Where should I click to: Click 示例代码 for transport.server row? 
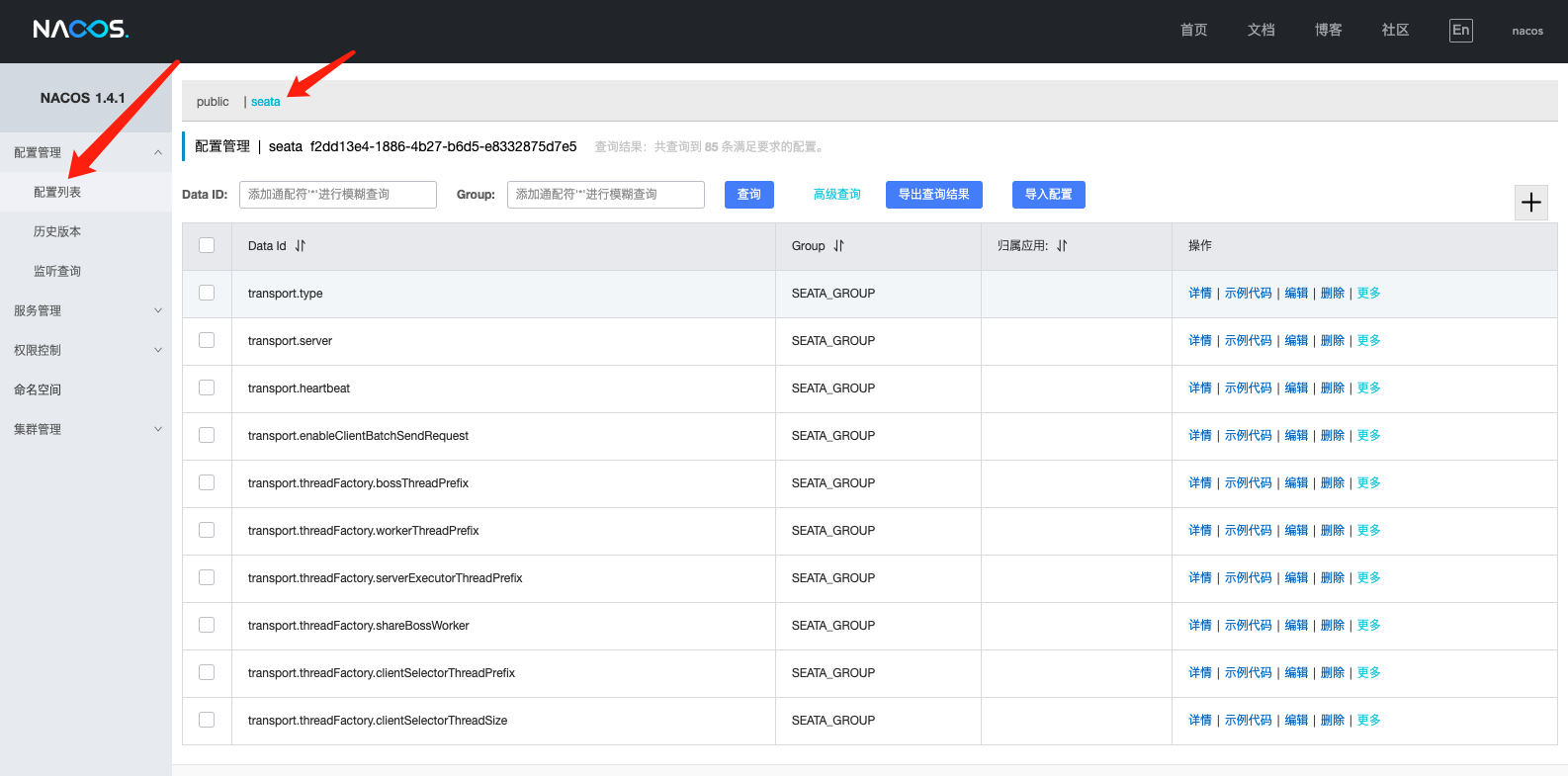coord(1249,341)
